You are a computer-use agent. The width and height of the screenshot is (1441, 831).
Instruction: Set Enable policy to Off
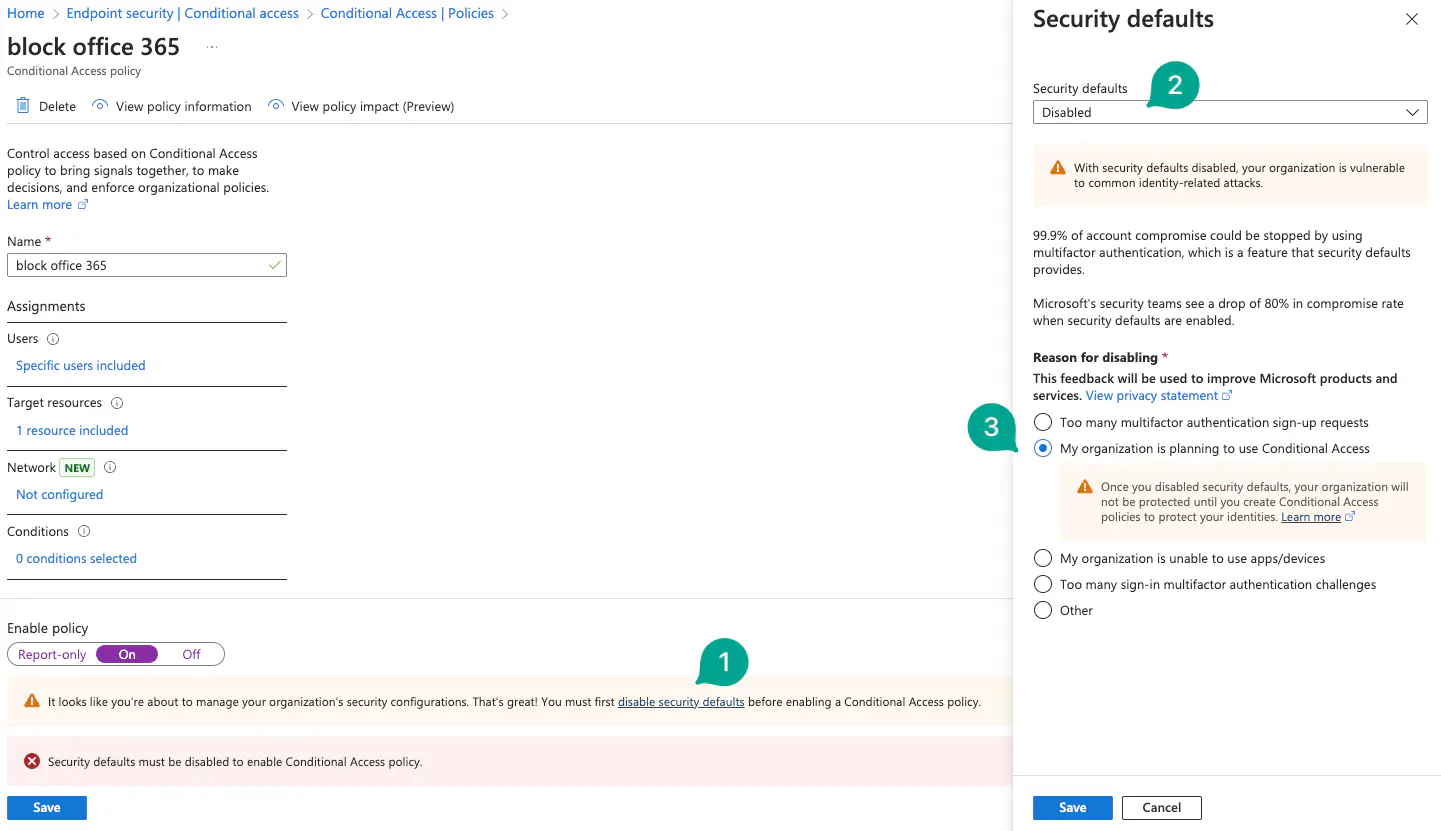coord(191,654)
